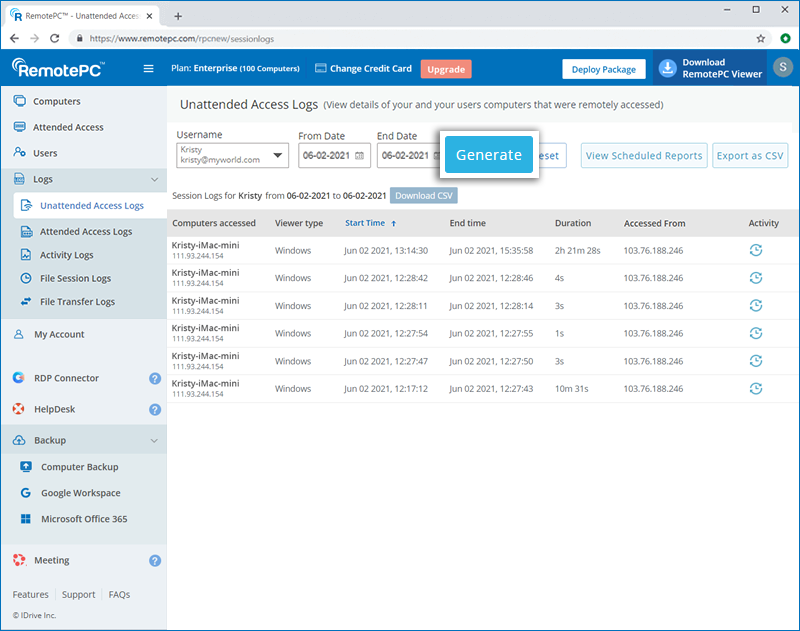800x631 pixels.
Task: Bookmark this page with the star icon
Action: point(761,39)
